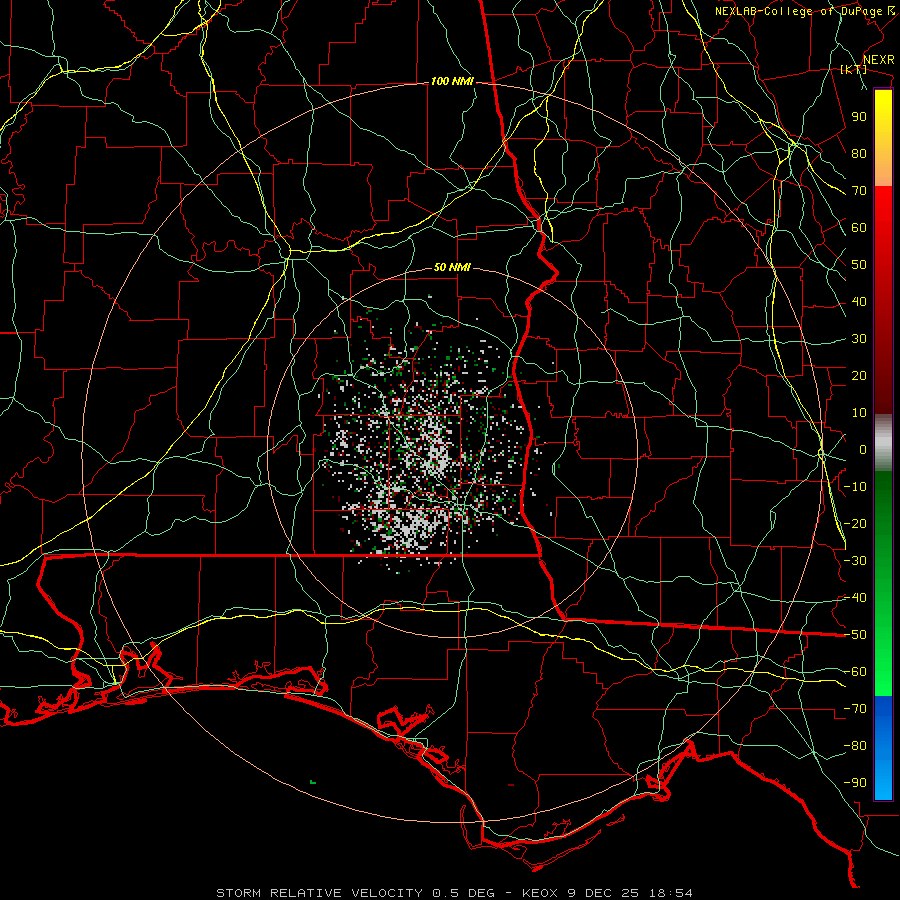
Task: Click the -70 value on the velocity scale
Action: click(x=855, y=709)
